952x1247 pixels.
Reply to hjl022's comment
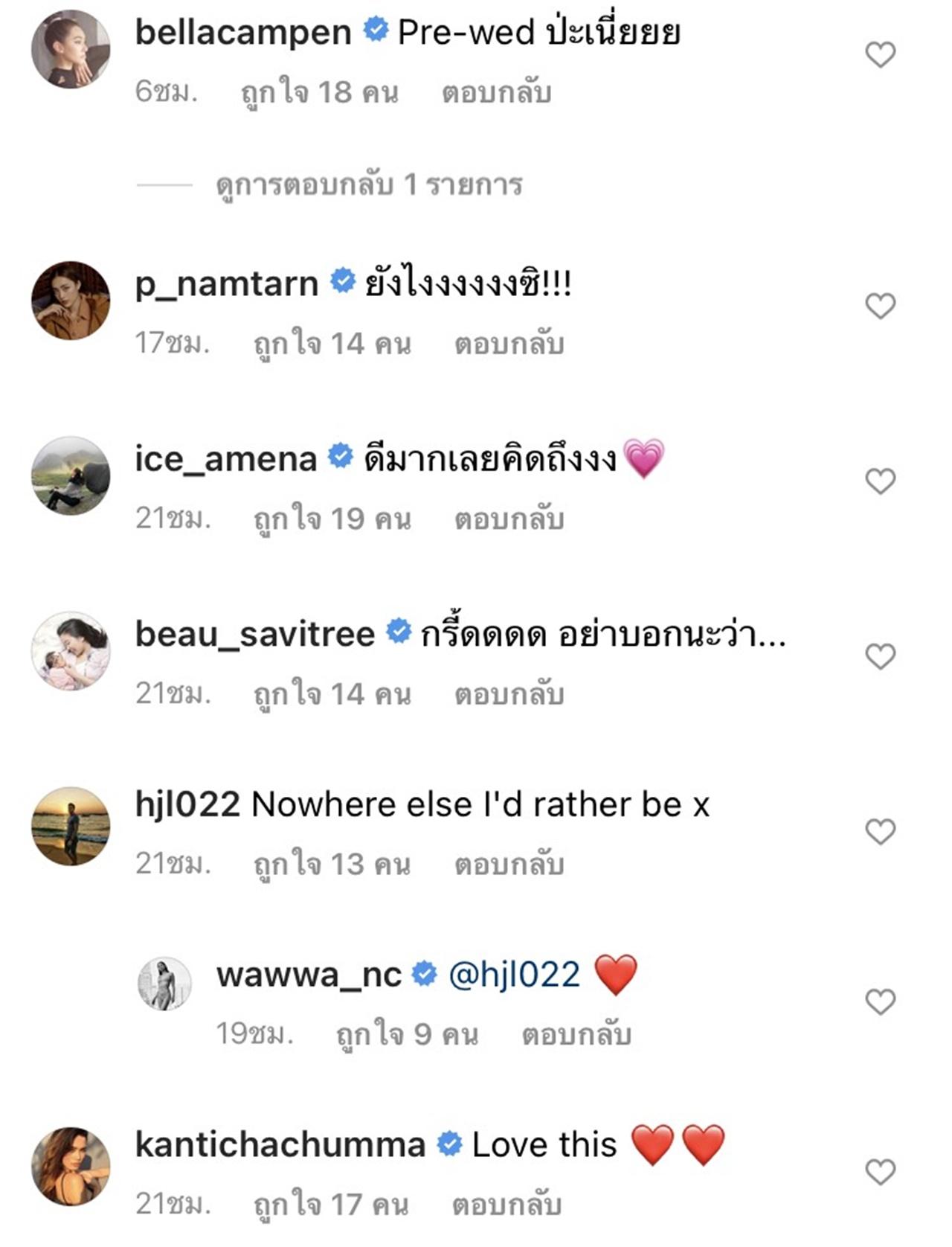(509, 865)
